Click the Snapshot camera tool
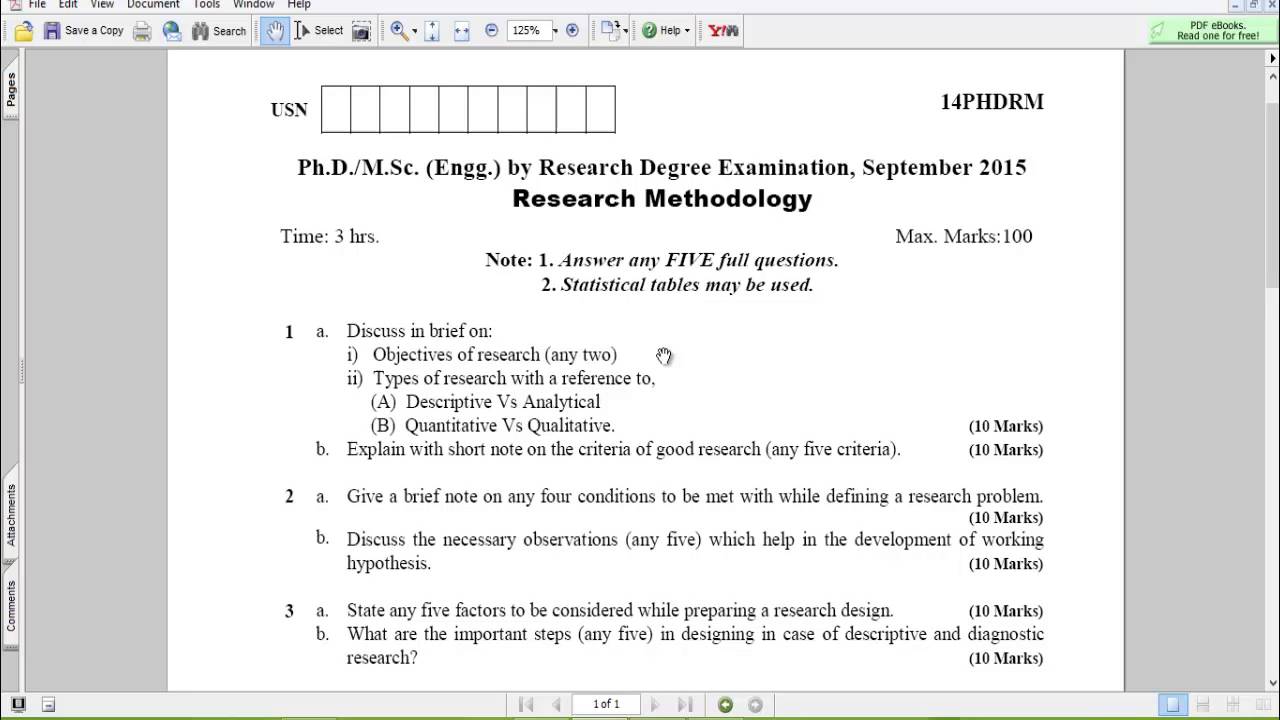 tap(361, 31)
